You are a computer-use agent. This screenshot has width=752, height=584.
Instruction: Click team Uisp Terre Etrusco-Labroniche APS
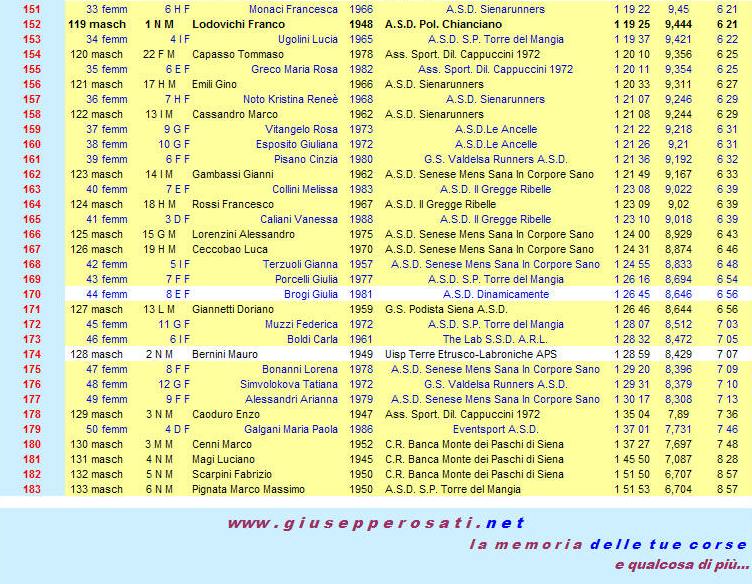(x=470, y=354)
